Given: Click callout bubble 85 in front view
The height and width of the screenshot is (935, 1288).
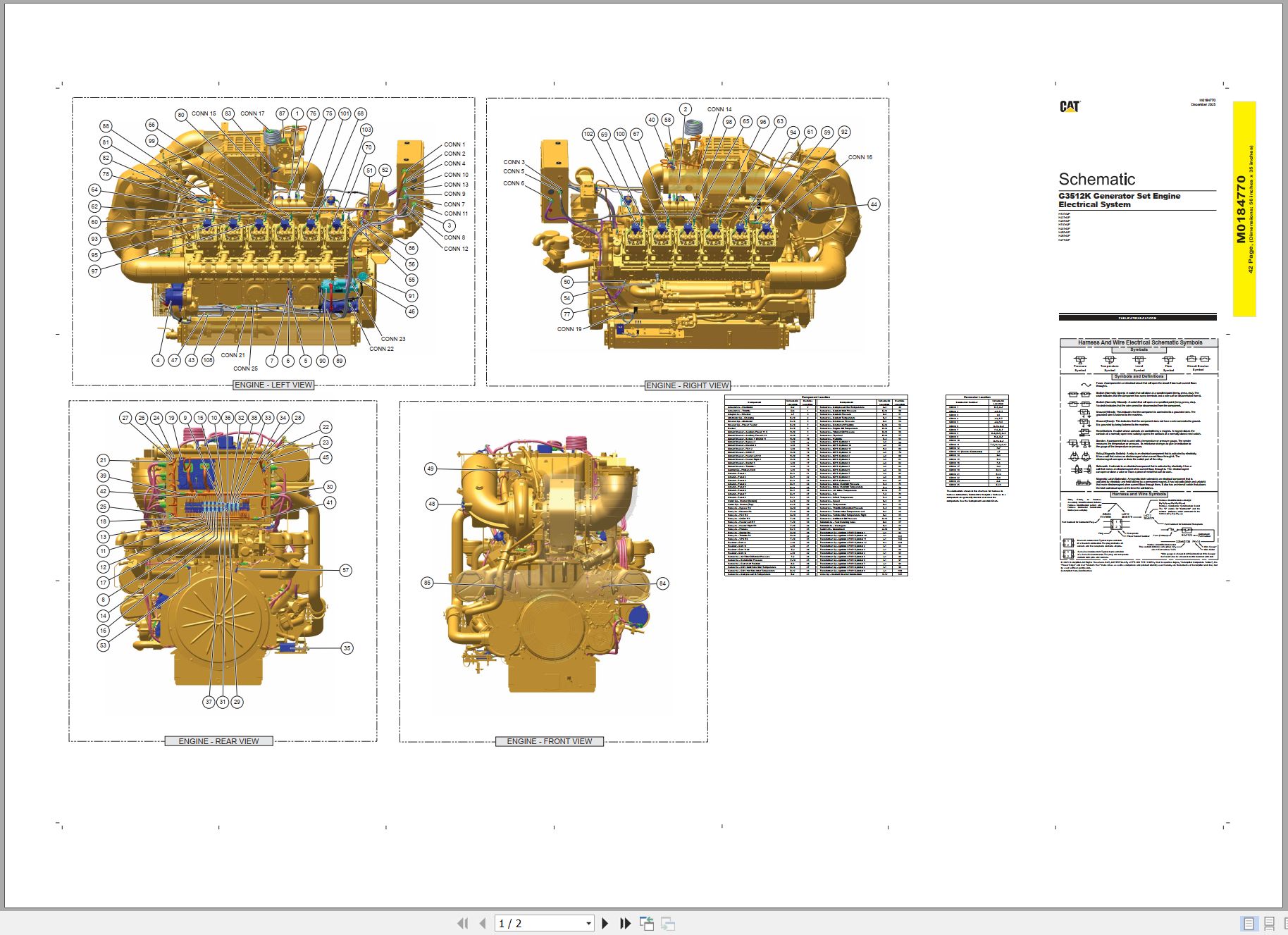Looking at the screenshot, I should [427, 583].
